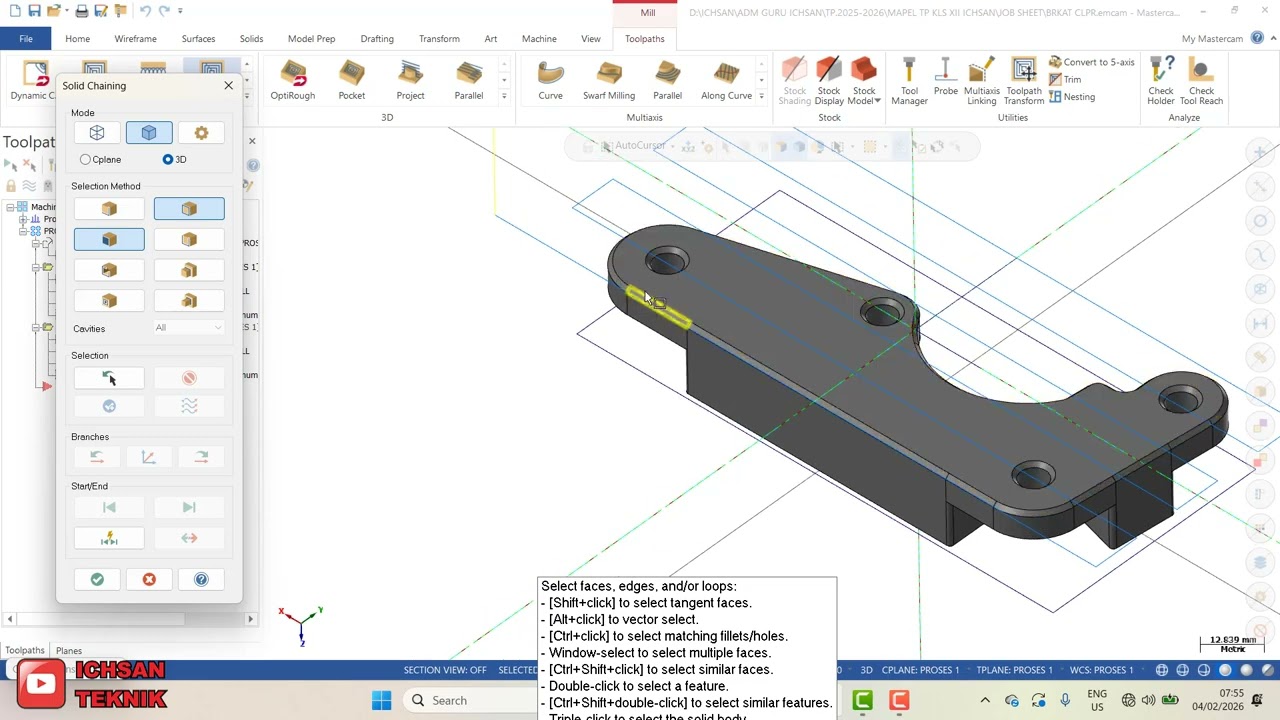Viewport: 1280px width, 720px height.
Task: Choose Along Curve multiaxis toolpath
Action: 727,80
